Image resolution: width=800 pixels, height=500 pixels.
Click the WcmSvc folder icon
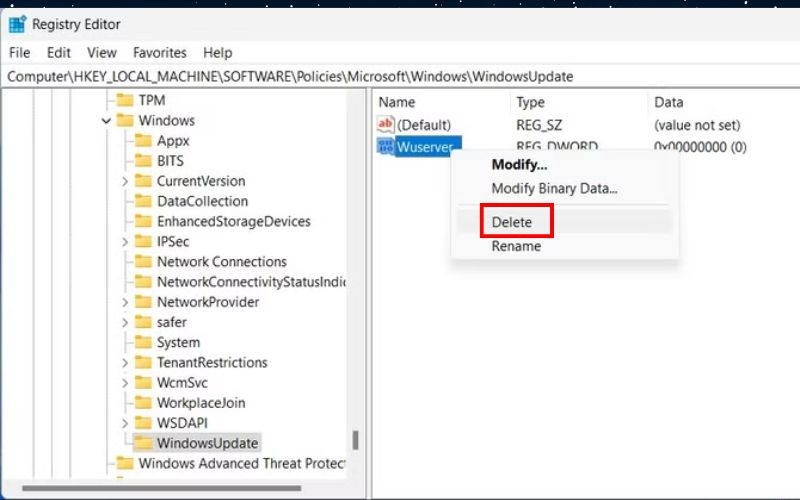tap(143, 383)
